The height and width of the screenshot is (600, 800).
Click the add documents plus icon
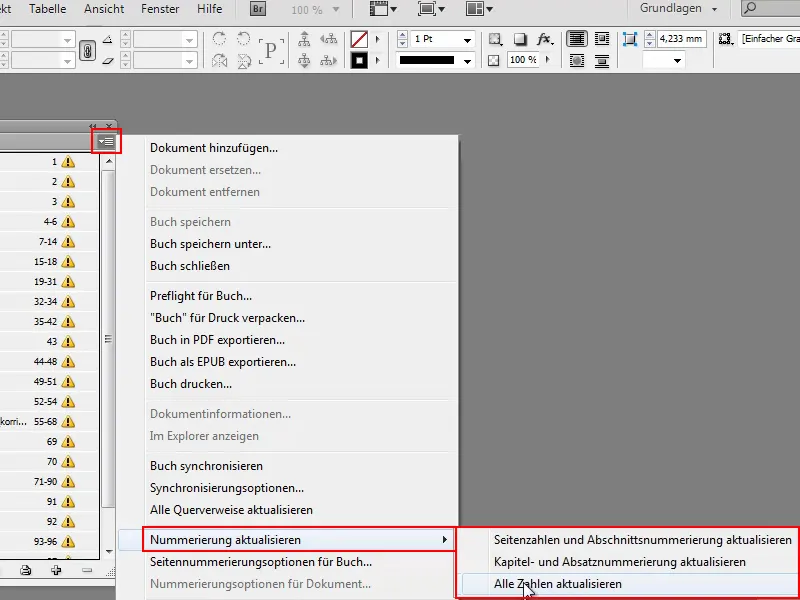(x=56, y=570)
